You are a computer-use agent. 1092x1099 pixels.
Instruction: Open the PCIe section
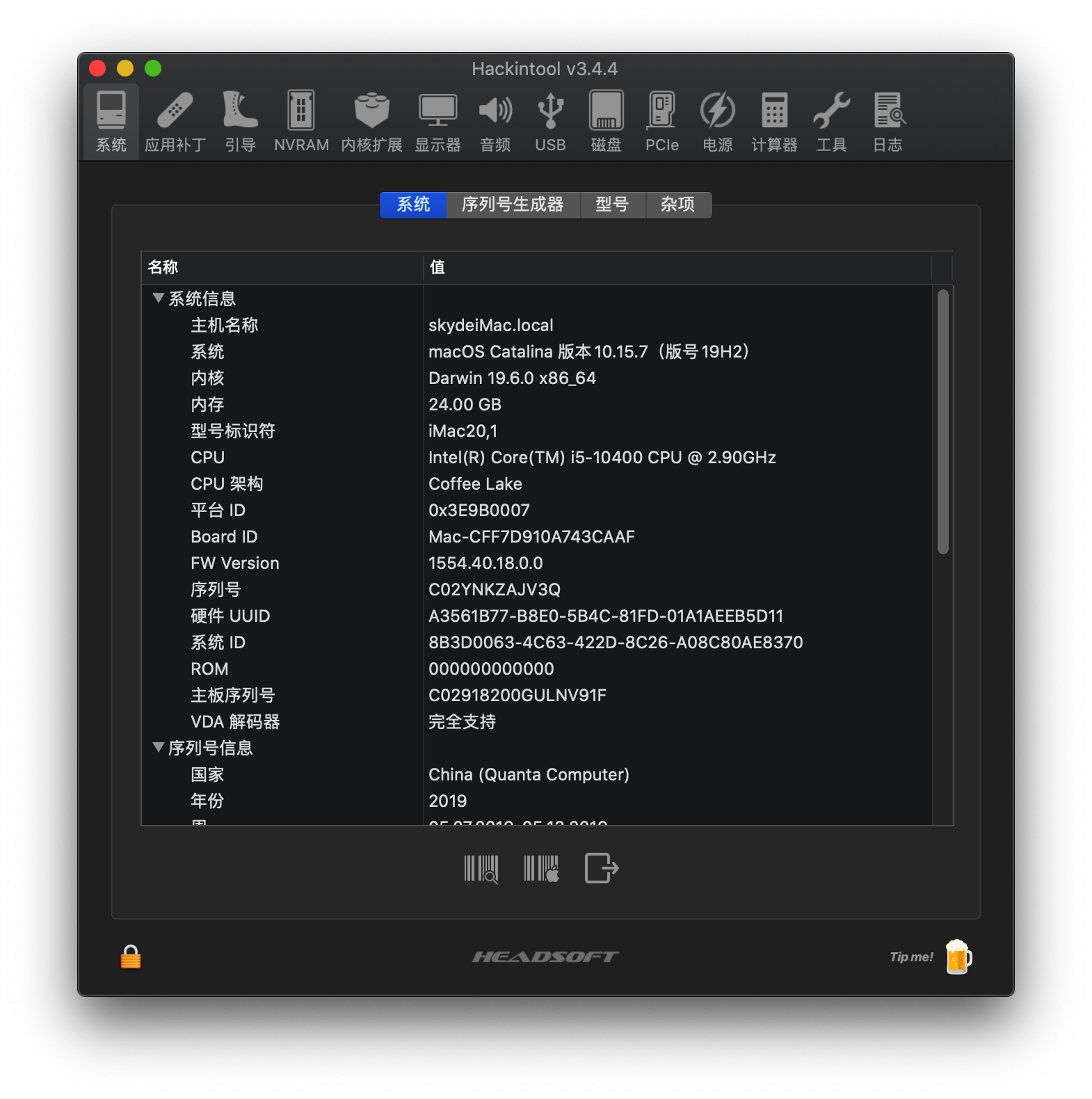coord(661,122)
